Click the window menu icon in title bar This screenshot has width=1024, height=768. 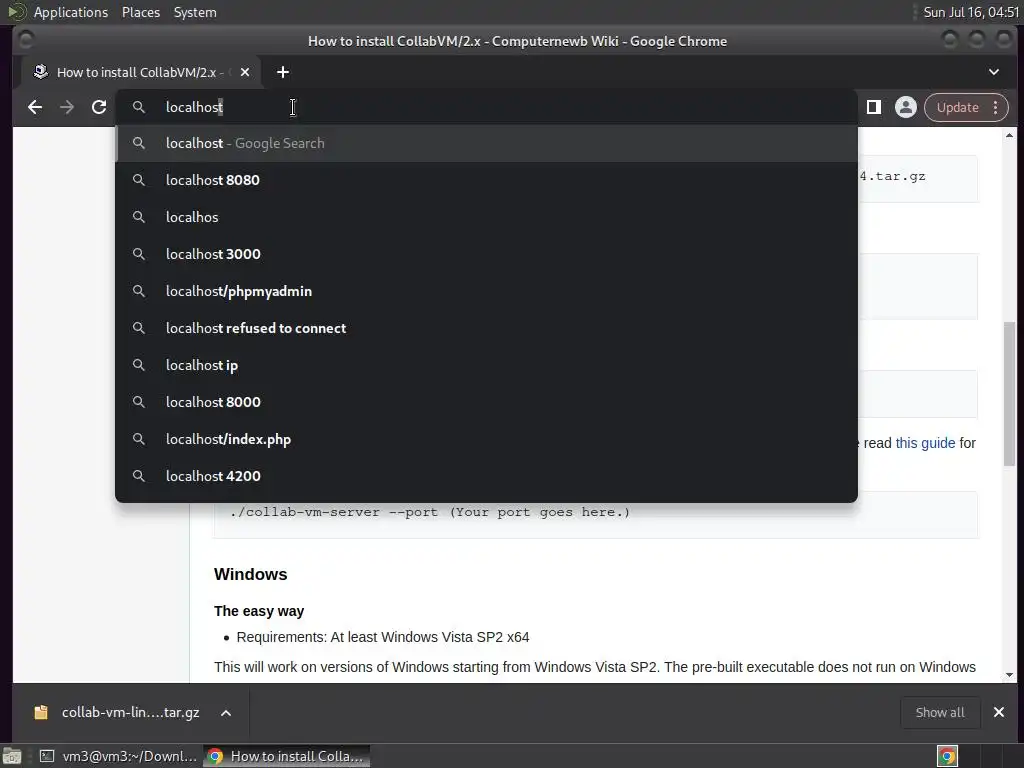25,40
